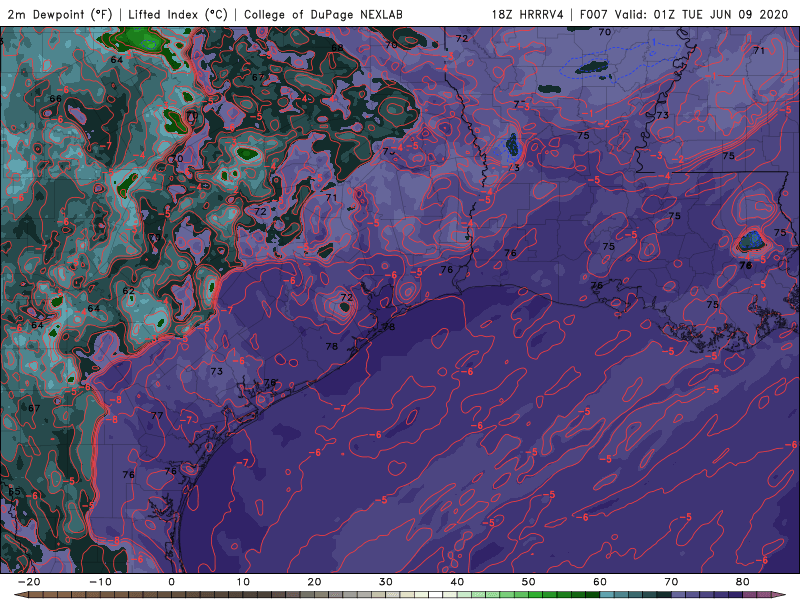Click the 40 label on the color scale

[x=457, y=582]
